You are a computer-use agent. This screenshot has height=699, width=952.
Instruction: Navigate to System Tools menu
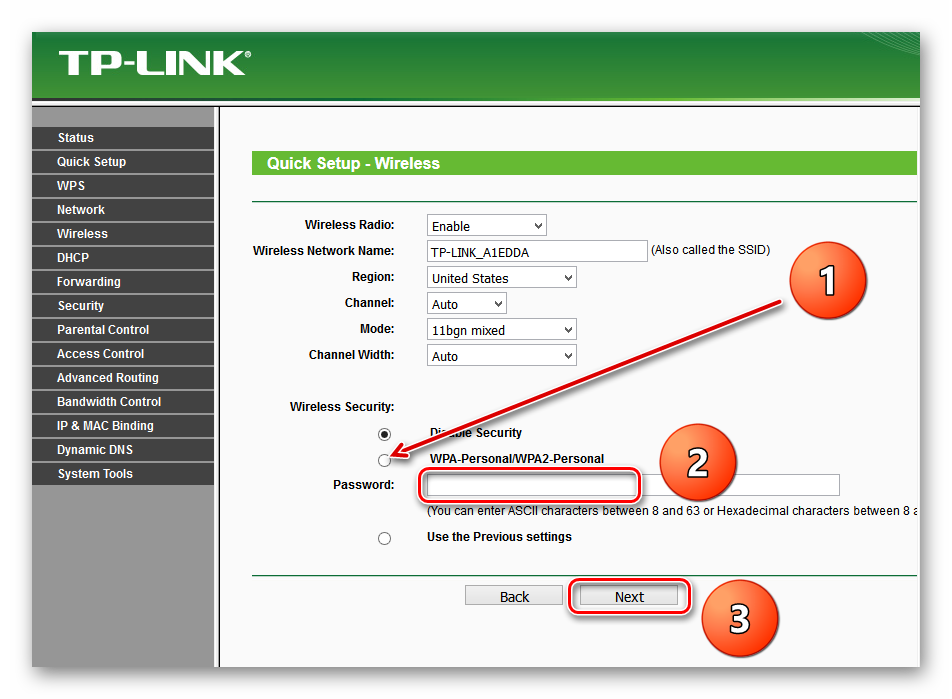pyautogui.click(x=95, y=474)
